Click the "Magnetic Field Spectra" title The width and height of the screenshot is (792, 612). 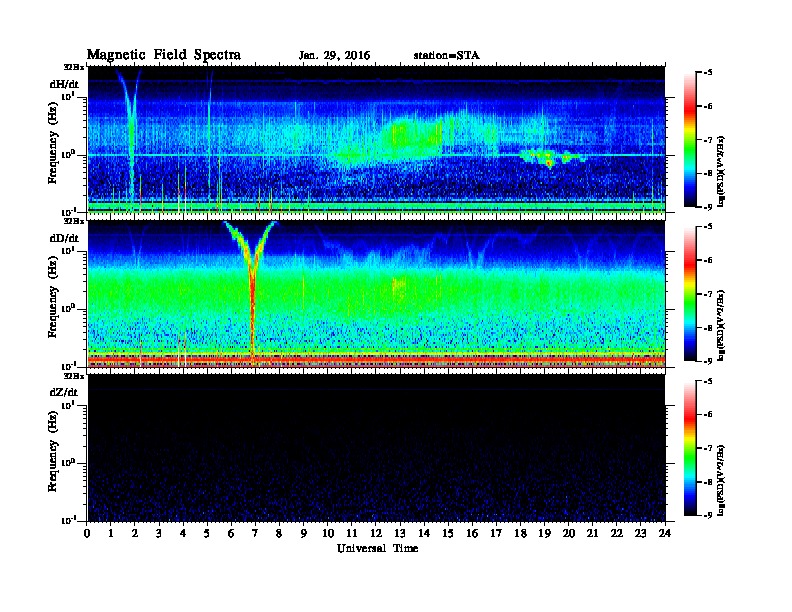(164, 55)
